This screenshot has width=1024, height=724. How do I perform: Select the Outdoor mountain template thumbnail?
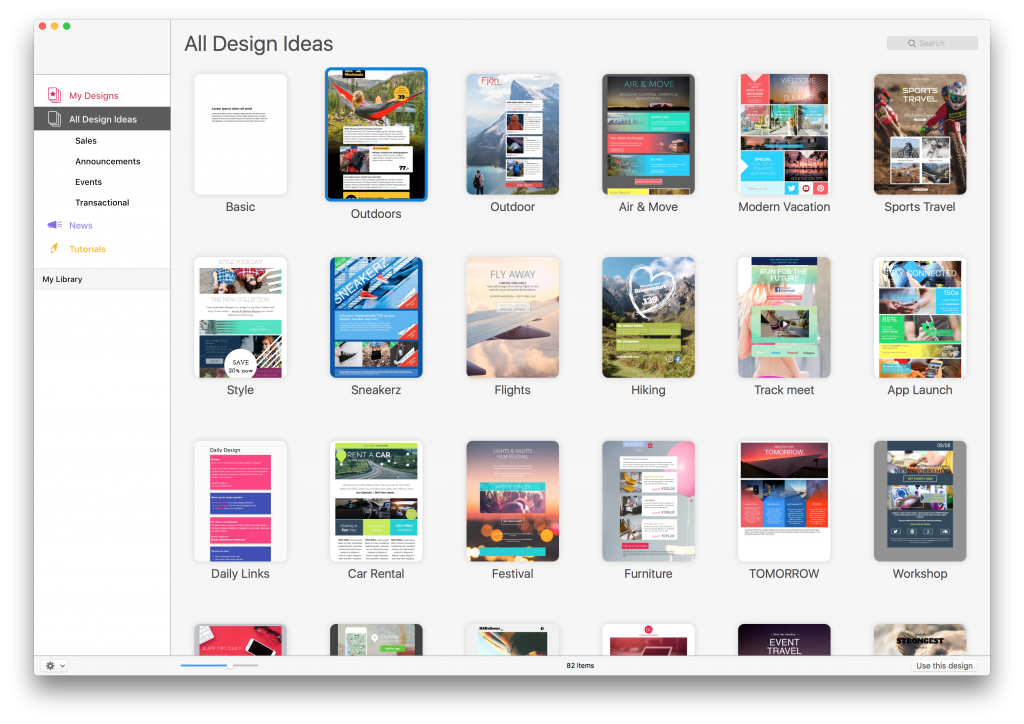pos(513,134)
